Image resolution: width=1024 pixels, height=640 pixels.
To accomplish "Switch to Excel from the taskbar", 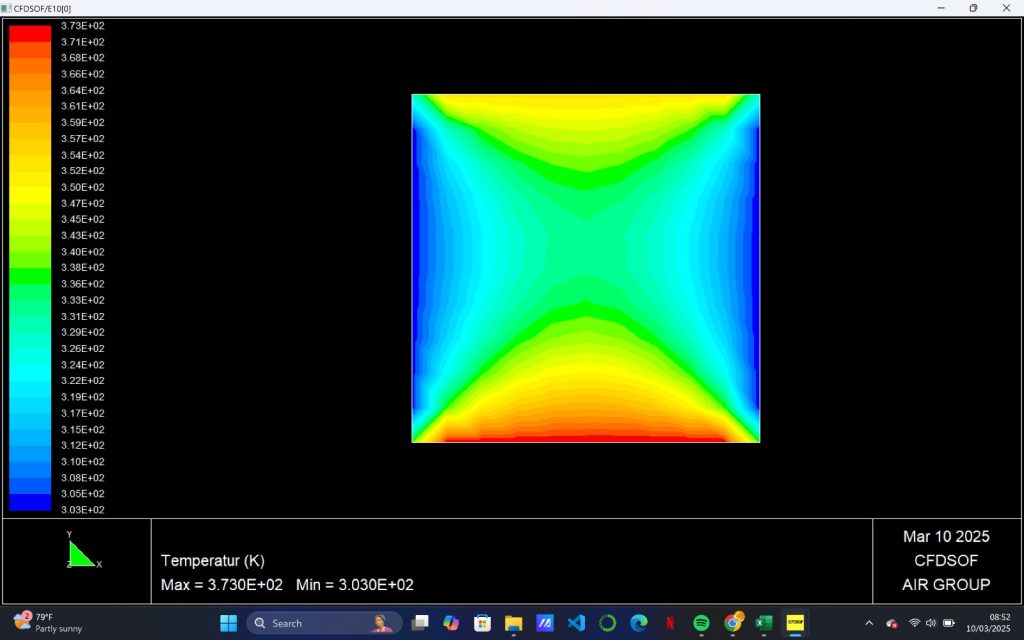I will point(764,623).
